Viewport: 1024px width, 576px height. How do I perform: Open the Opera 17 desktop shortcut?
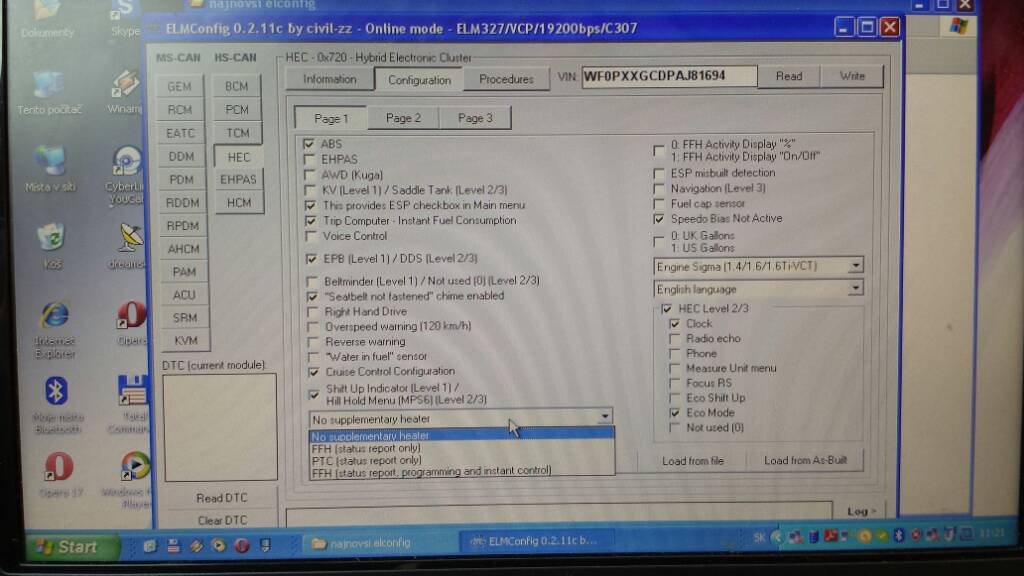(58, 467)
